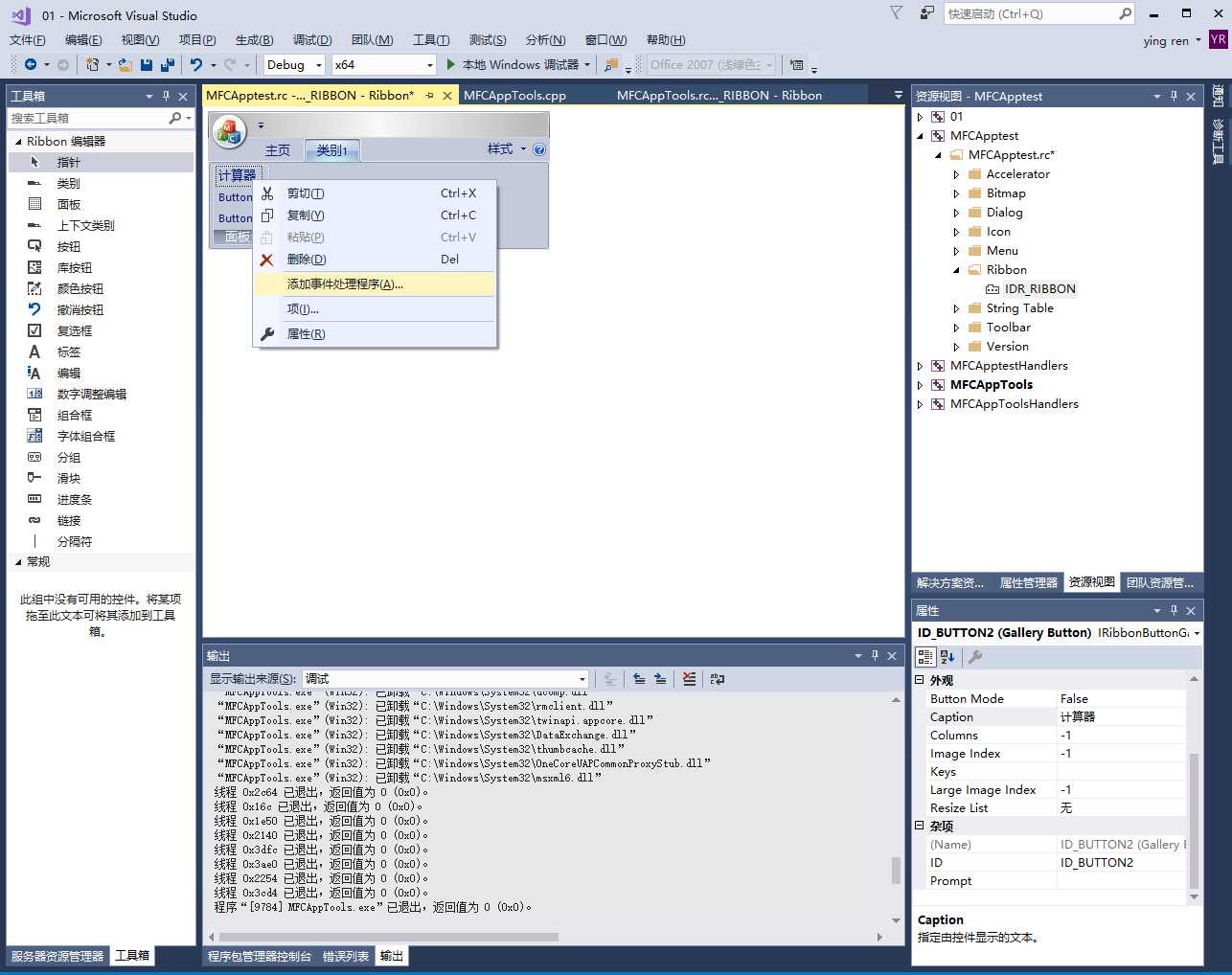
Task: Select the 组合框 combo box tool
Action: 101,415
